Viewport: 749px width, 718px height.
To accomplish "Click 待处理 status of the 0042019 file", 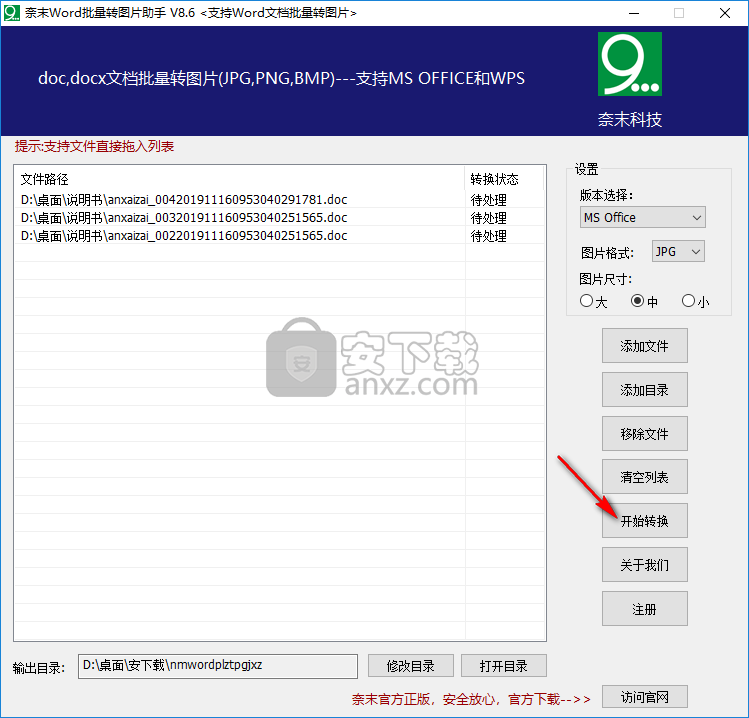I will point(489,200).
